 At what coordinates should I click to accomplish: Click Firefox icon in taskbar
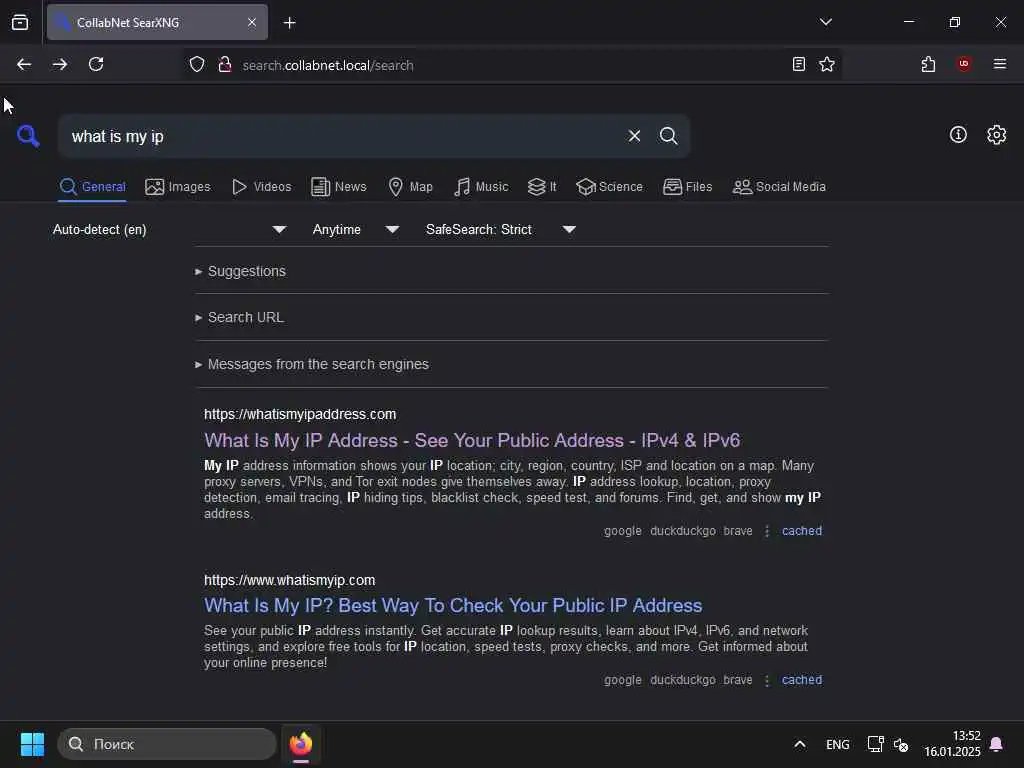300,744
